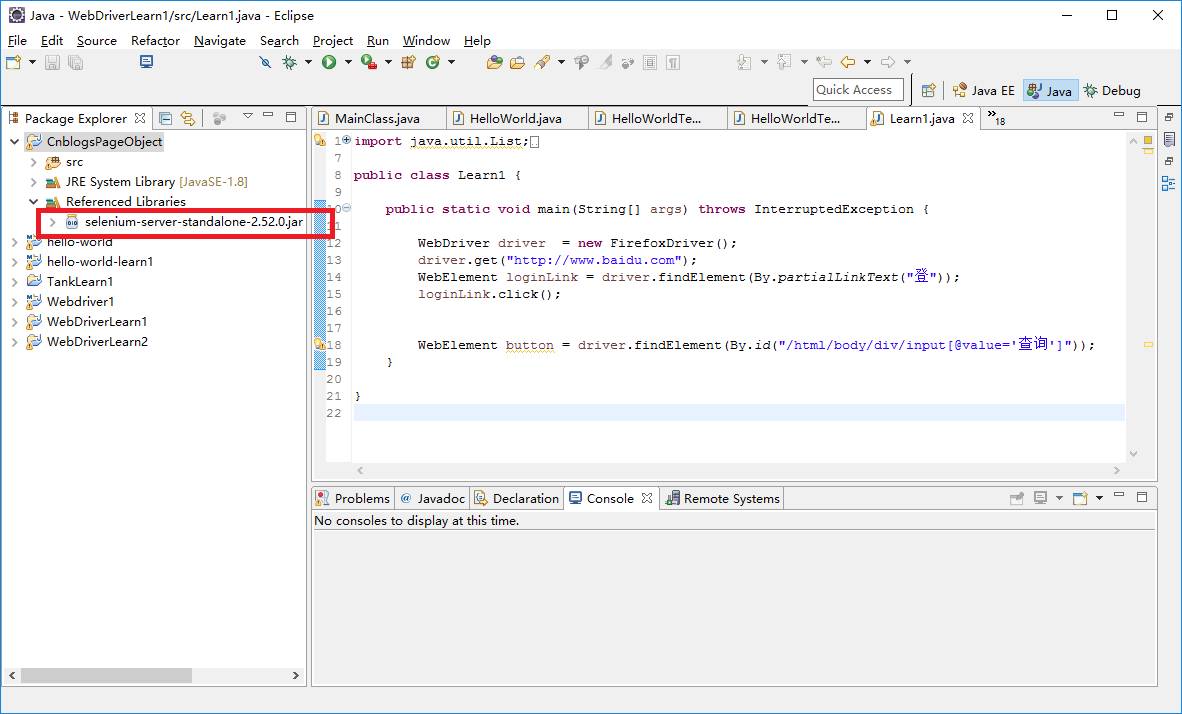
Task: Select the WebDriverLearn2 project
Action: 97,342
